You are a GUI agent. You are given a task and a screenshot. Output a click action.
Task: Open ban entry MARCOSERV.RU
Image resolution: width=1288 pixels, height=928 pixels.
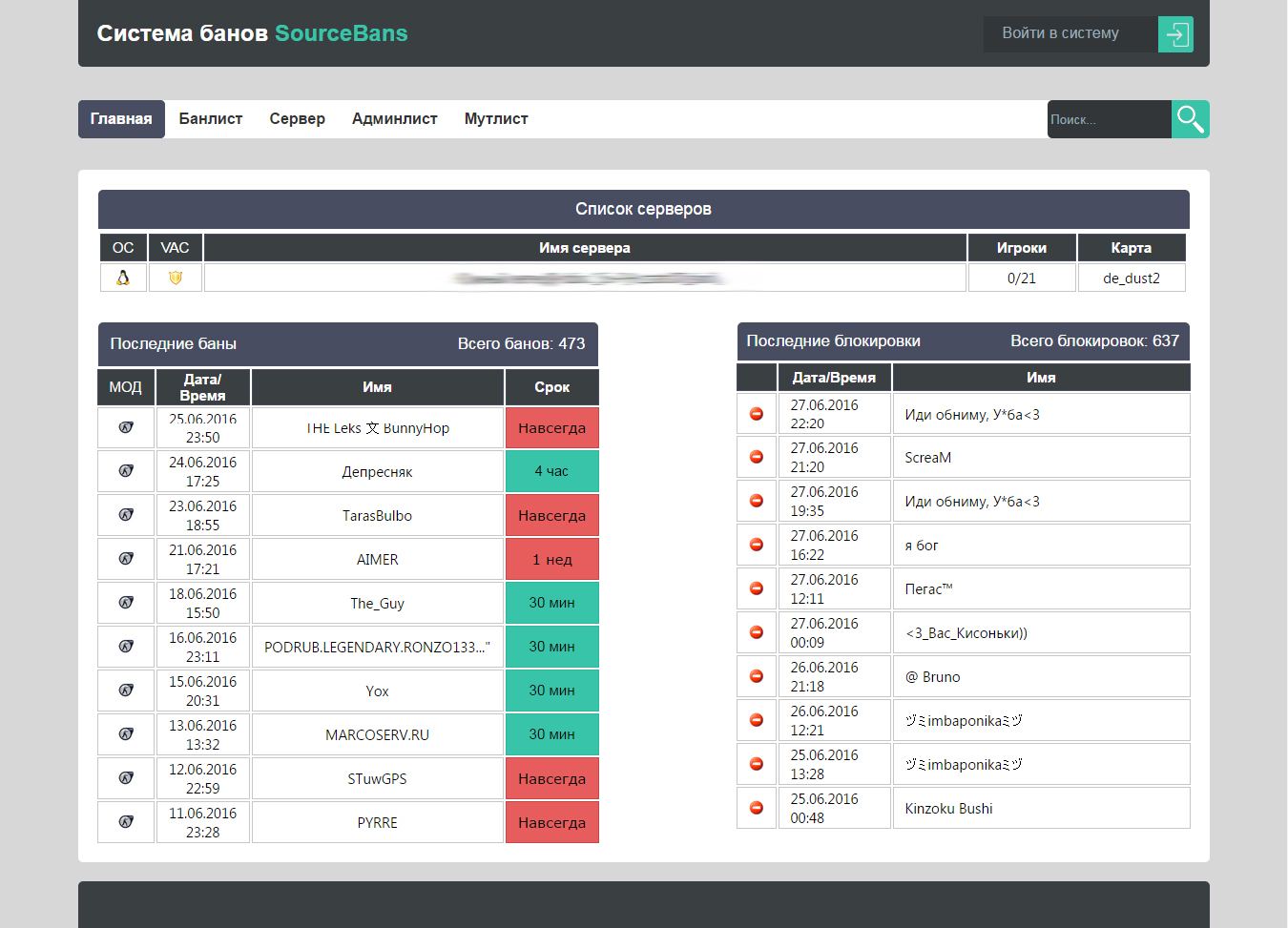378,735
